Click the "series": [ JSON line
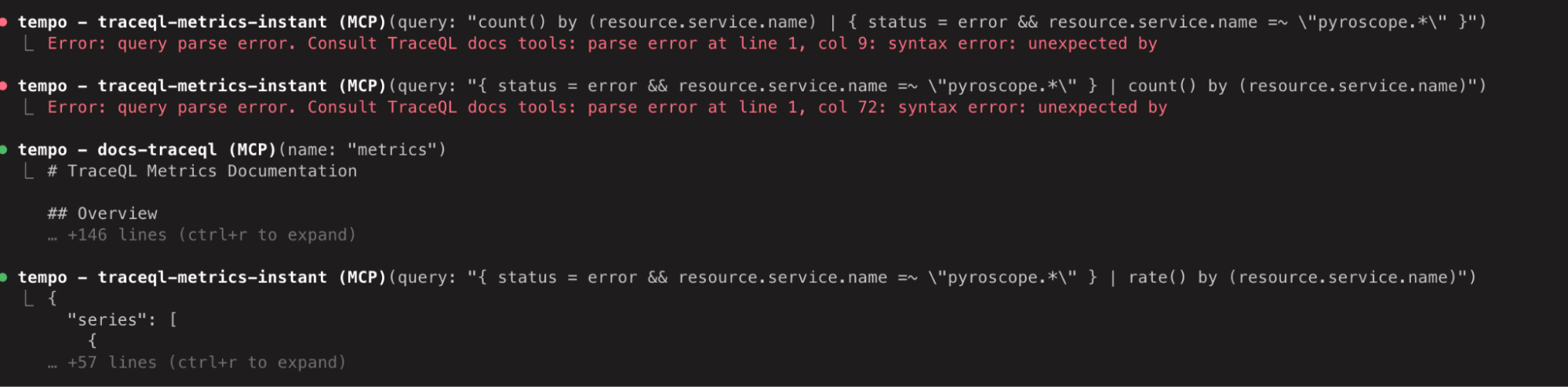The height and width of the screenshot is (387, 1568). point(122,319)
